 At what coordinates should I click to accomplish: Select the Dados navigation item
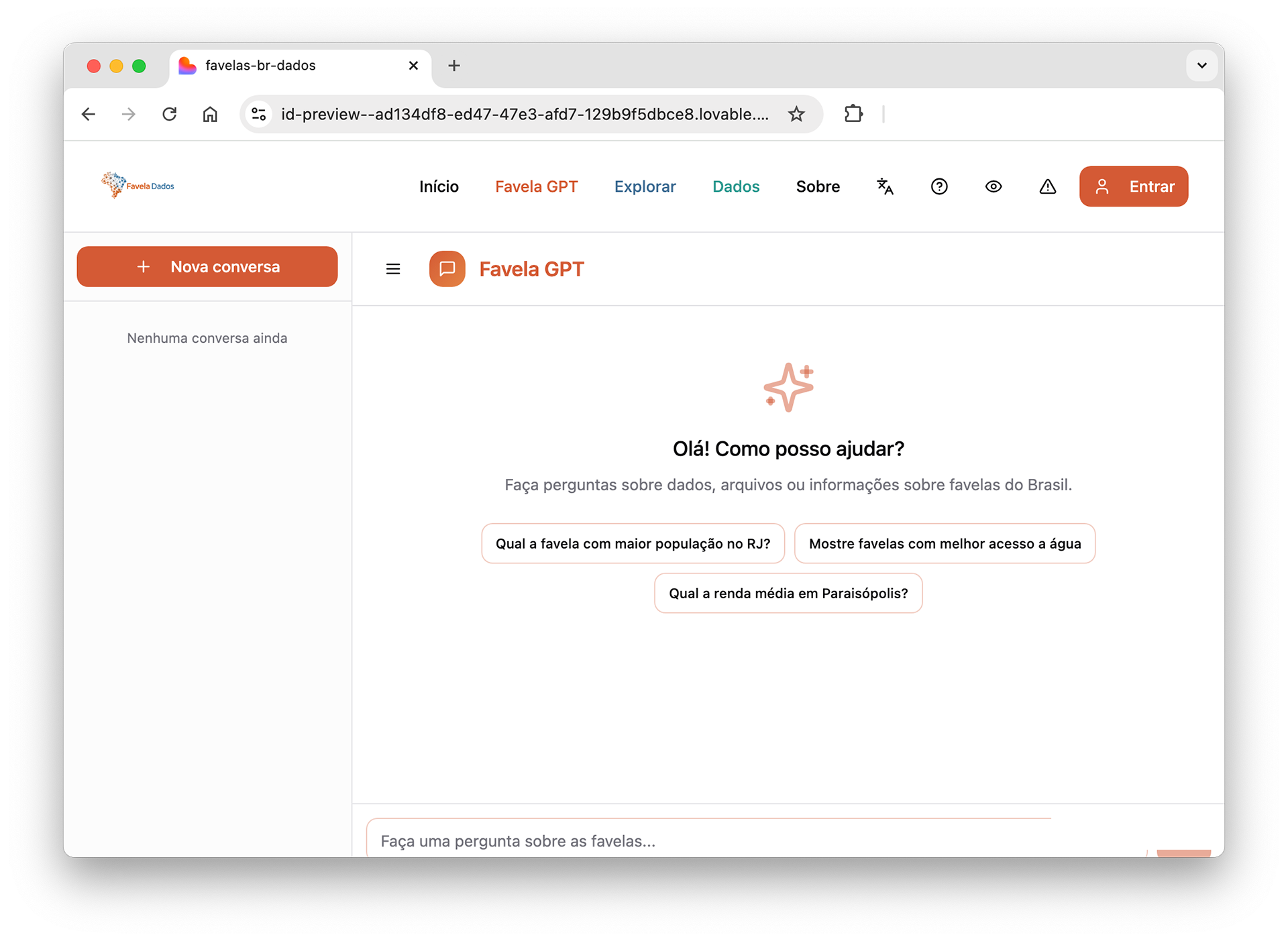pos(736,186)
